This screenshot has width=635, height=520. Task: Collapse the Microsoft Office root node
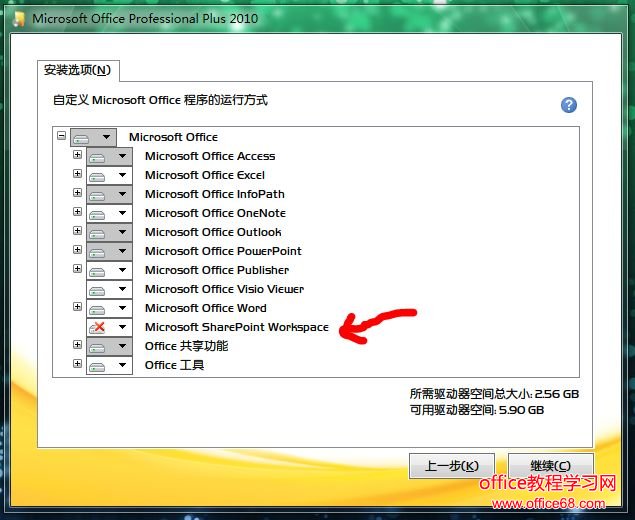(62, 135)
